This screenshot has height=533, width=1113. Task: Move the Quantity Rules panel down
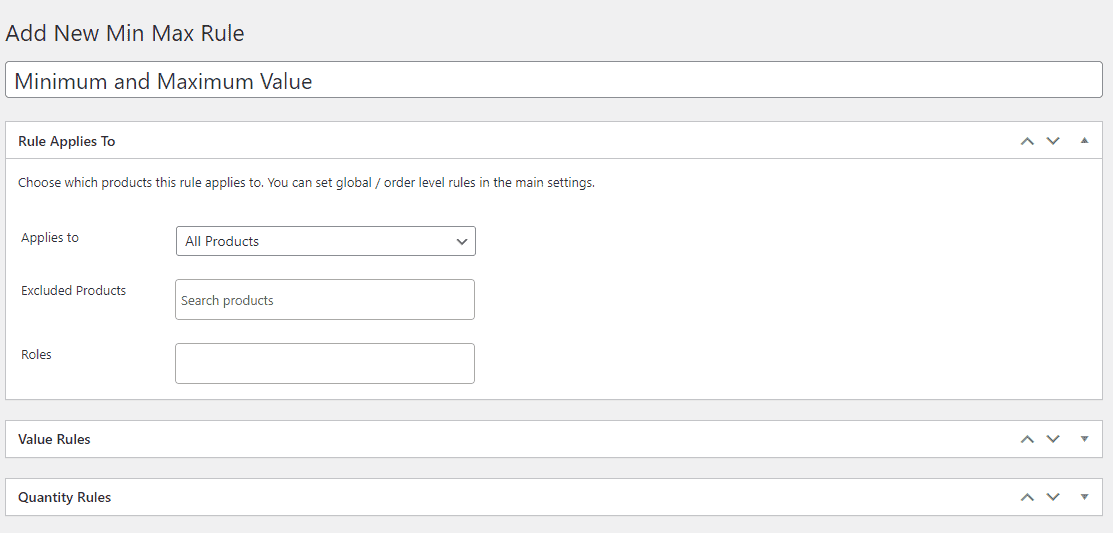1053,497
